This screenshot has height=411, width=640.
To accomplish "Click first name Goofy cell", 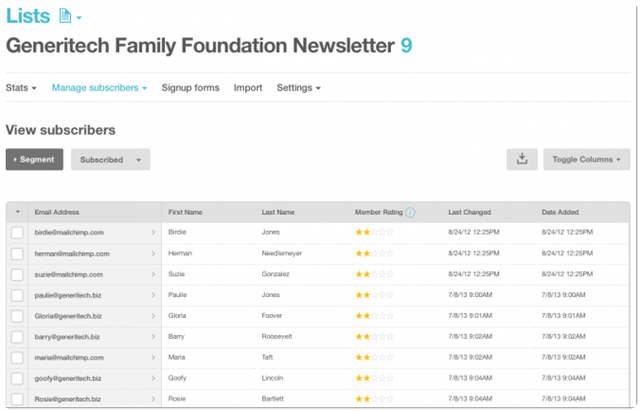I will click(x=177, y=378).
